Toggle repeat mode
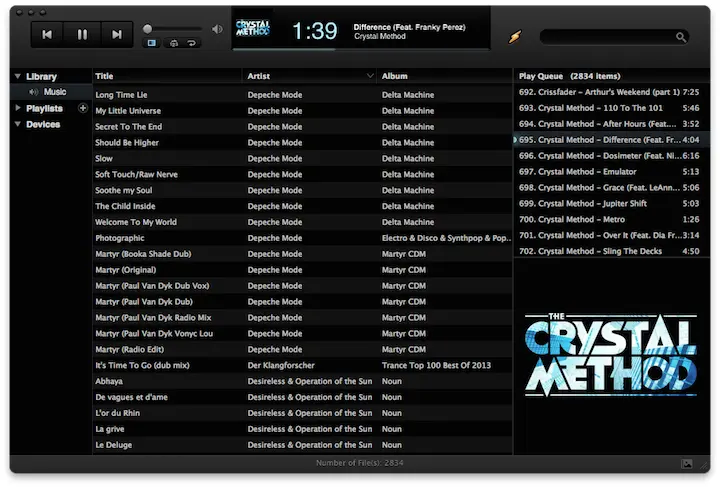 pyautogui.click(x=191, y=43)
